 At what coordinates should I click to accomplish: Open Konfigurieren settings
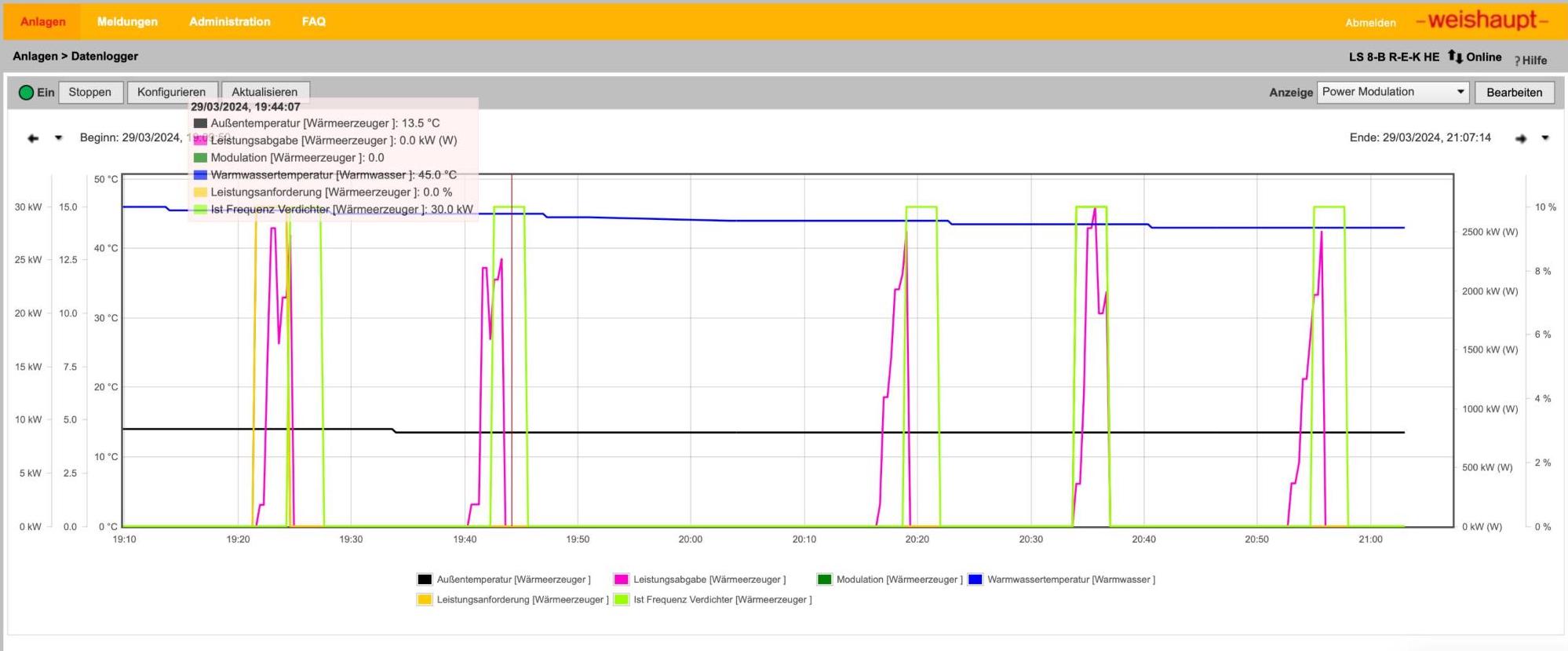(x=171, y=93)
